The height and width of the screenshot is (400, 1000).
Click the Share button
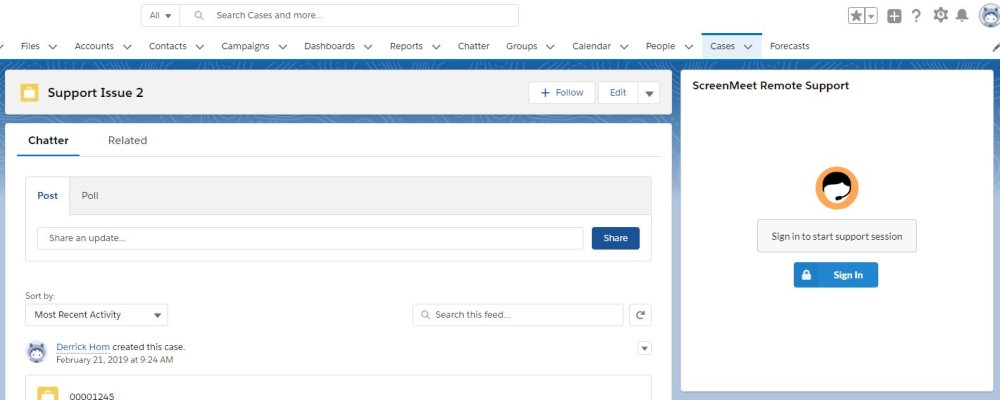(615, 238)
